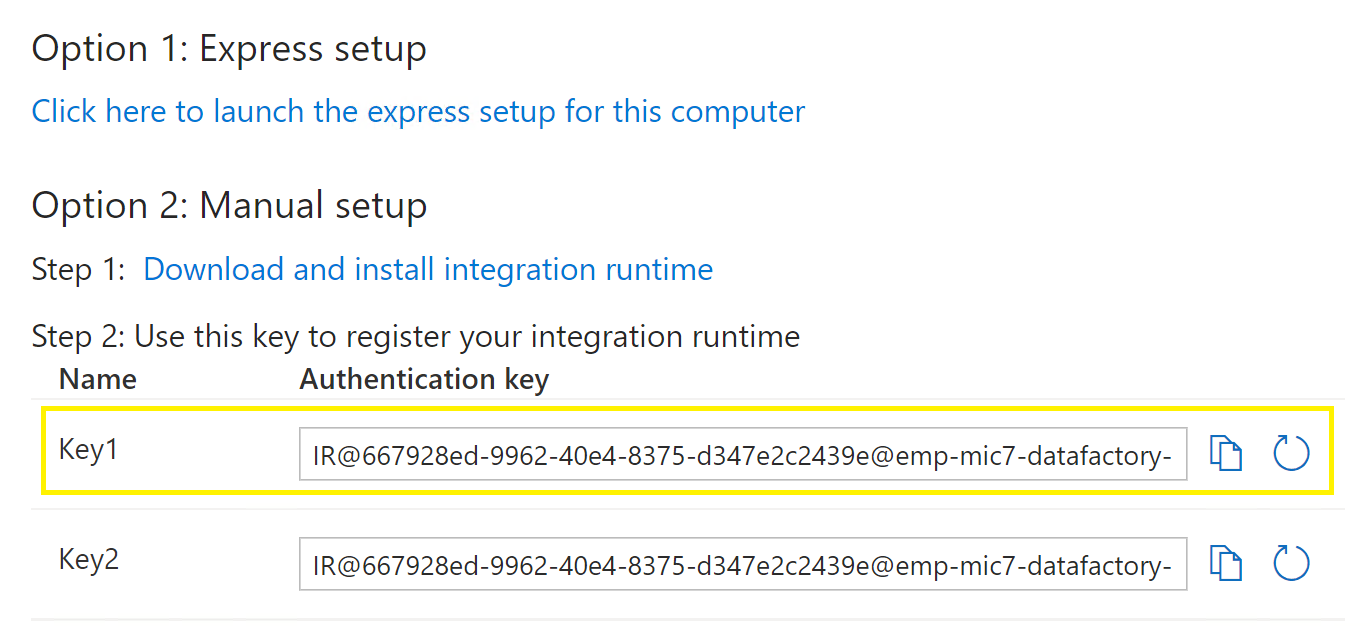Launch the express setup for this computer
Image resolution: width=1370 pixels, height=642 pixels.
click(418, 111)
